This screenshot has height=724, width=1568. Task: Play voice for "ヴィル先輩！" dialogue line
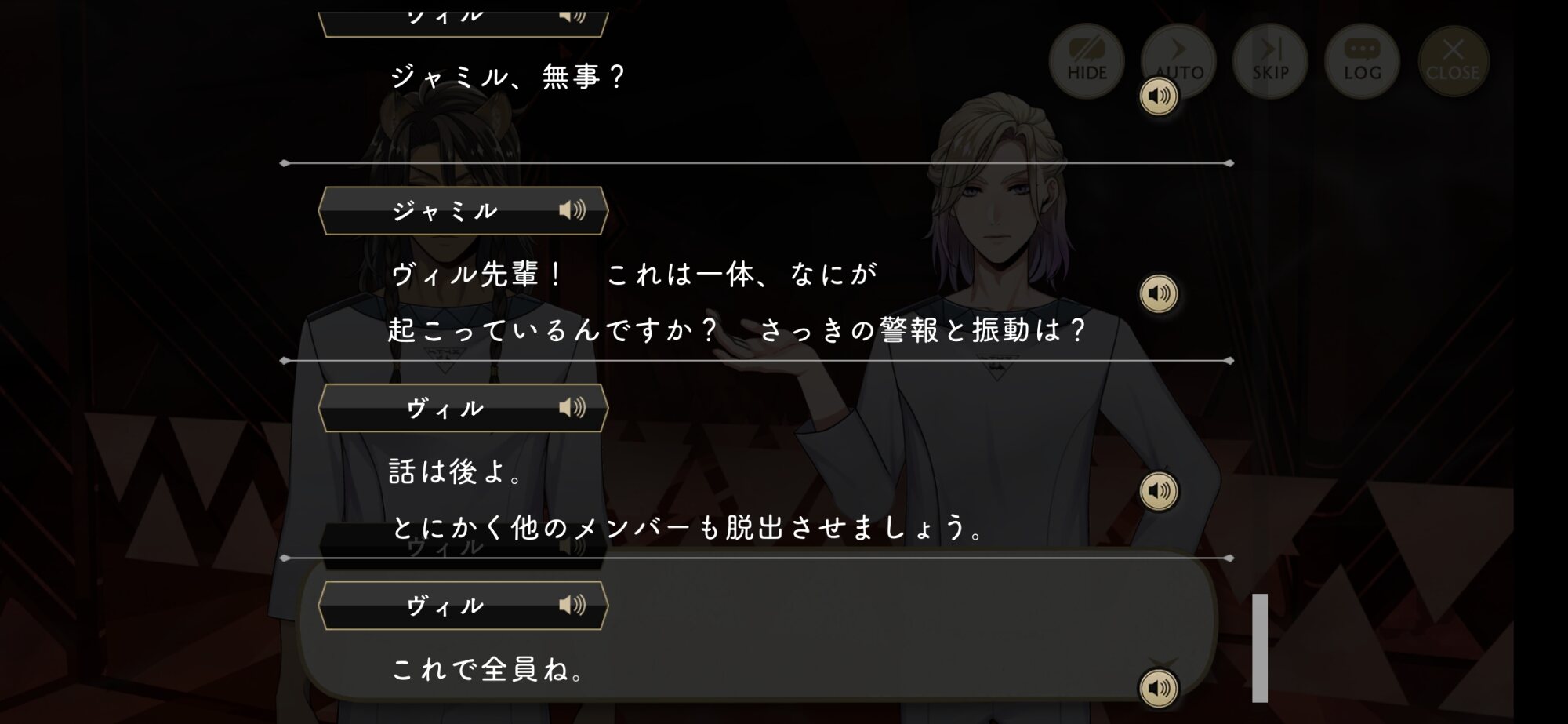(x=1159, y=293)
